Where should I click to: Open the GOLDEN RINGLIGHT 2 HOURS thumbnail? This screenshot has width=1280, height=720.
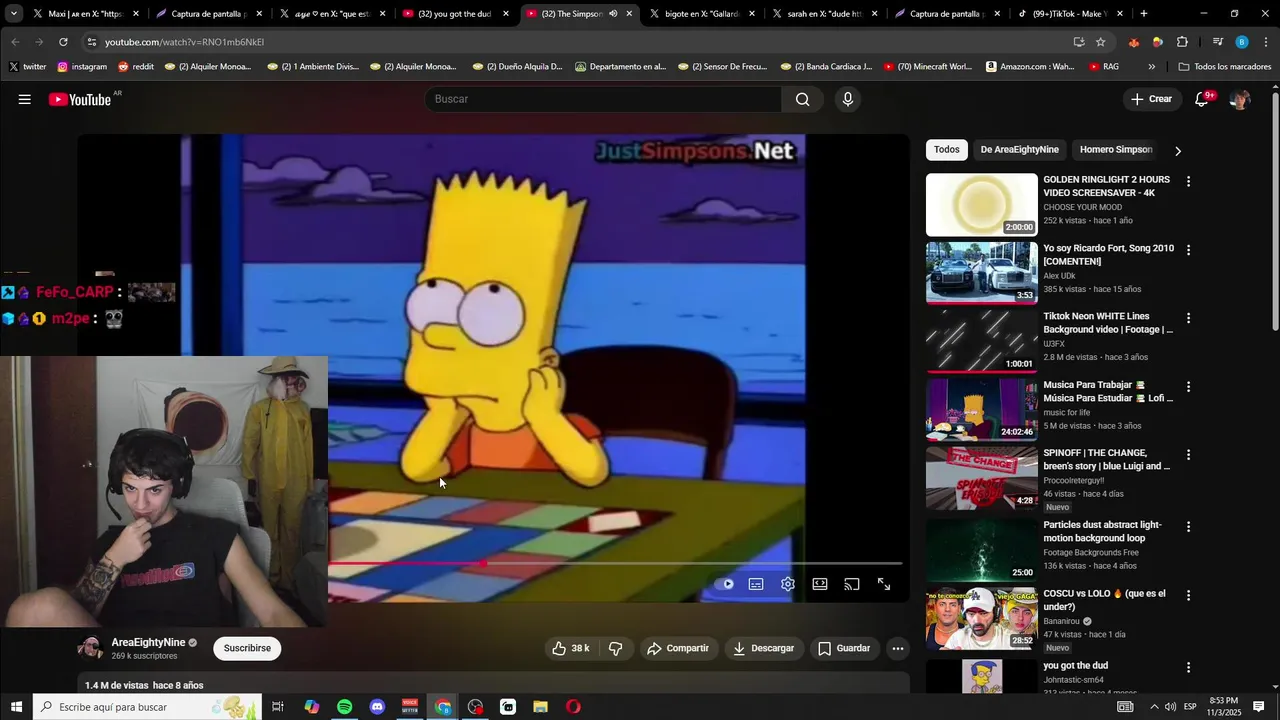pyautogui.click(x=982, y=205)
